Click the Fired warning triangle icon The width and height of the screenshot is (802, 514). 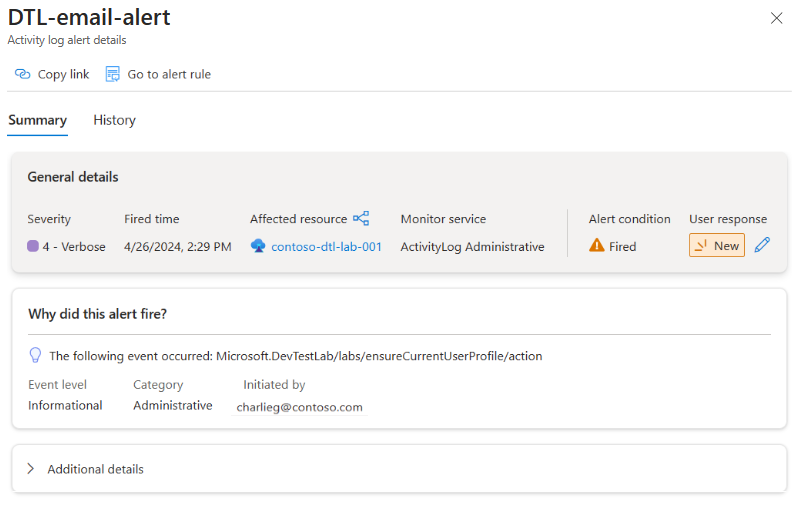597,245
